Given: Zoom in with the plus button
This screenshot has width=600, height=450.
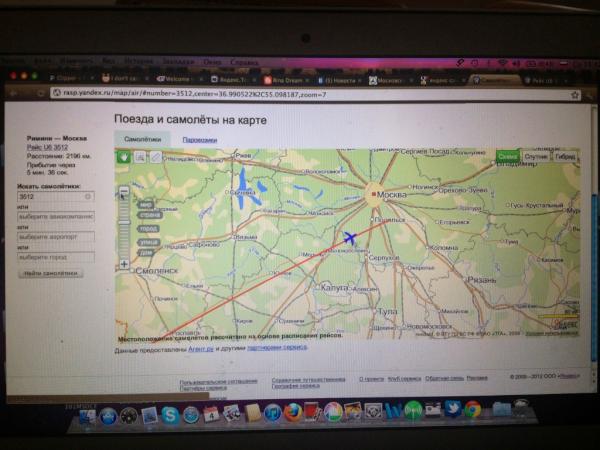Looking at the screenshot, I should (124, 264).
